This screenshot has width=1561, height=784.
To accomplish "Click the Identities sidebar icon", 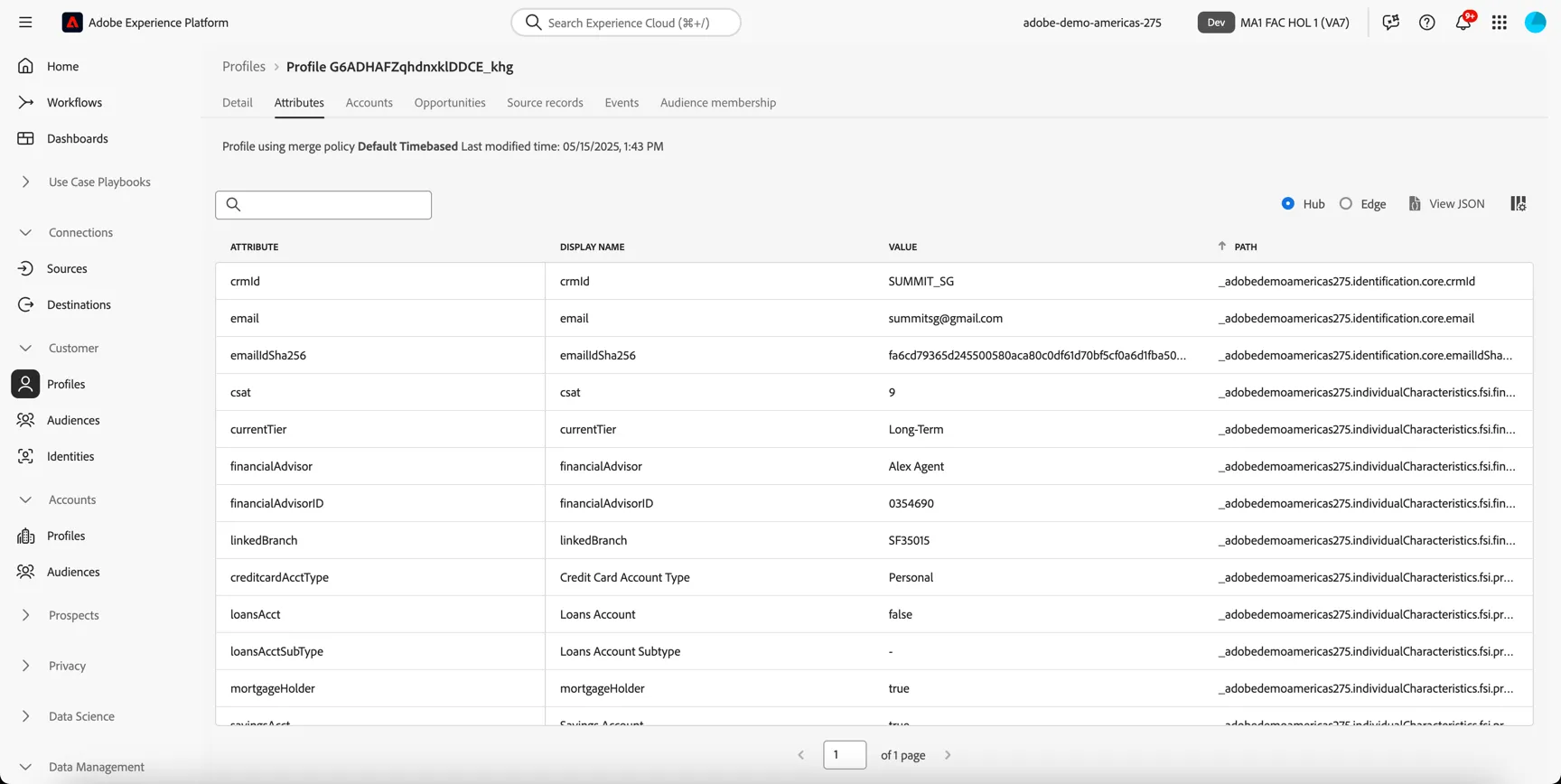I will tap(25, 456).
